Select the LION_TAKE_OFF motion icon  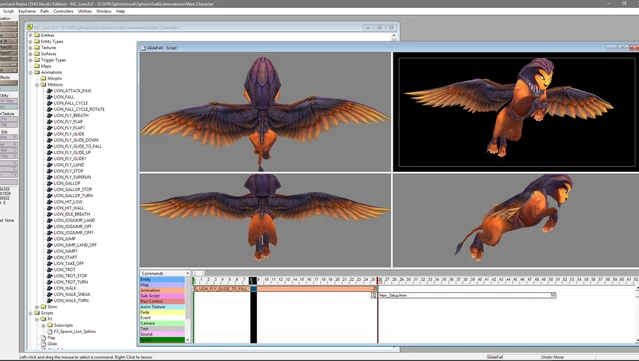(x=50, y=264)
